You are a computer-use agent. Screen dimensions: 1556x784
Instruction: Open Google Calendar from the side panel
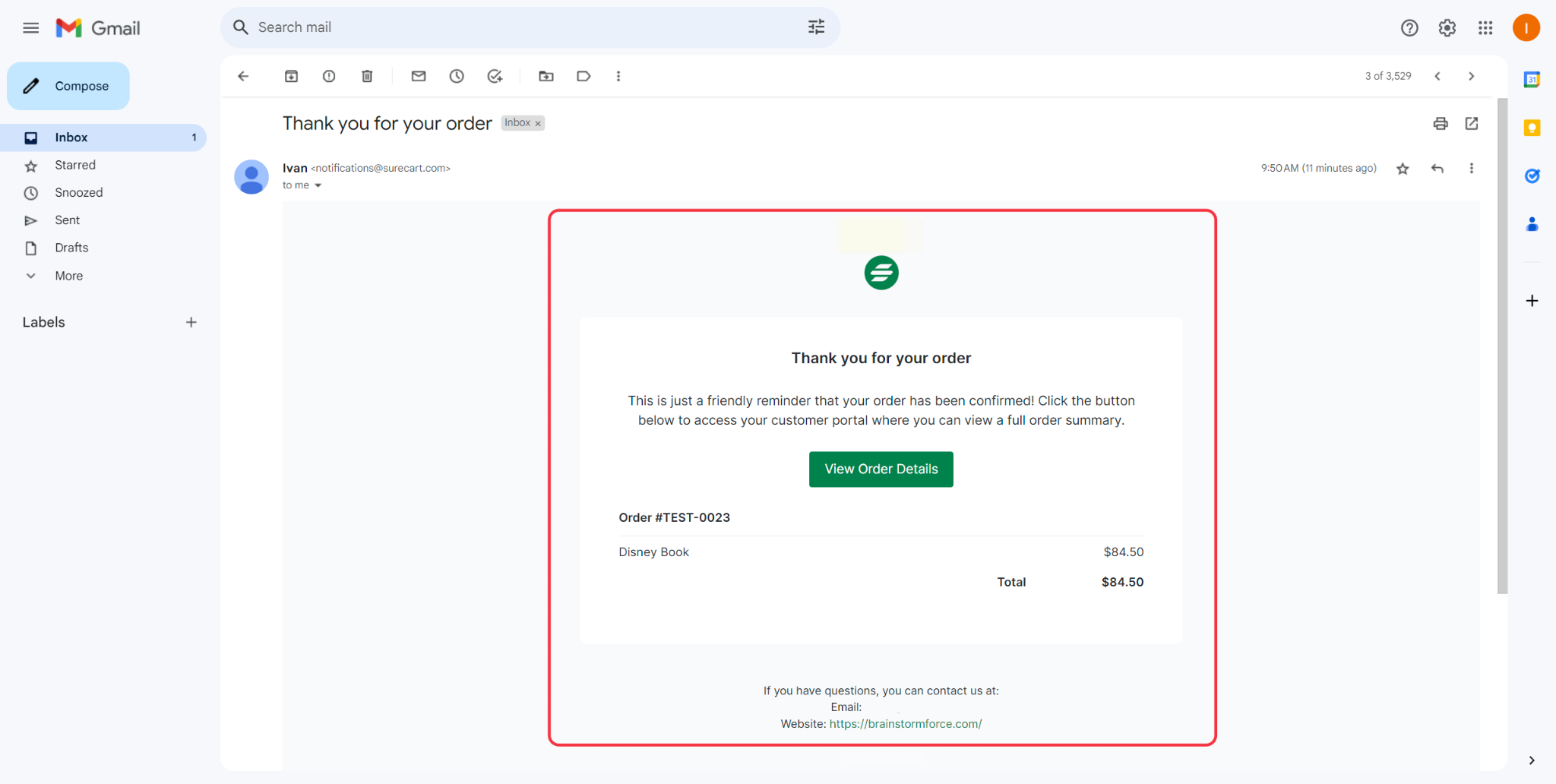(x=1532, y=79)
